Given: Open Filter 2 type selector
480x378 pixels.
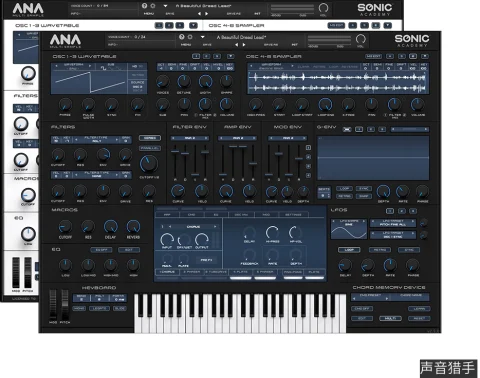Looking at the screenshot, I should pos(96,174).
